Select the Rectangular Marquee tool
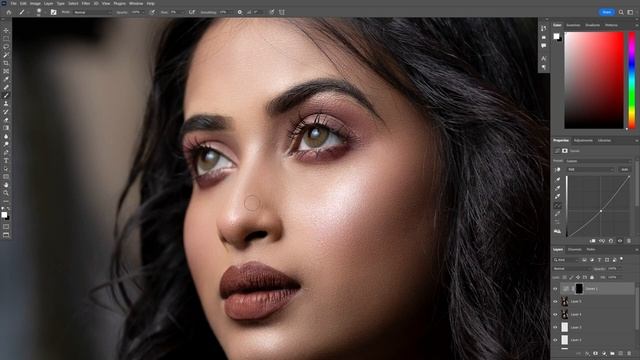The height and width of the screenshot is (360, 640). [x=6, y=39]
